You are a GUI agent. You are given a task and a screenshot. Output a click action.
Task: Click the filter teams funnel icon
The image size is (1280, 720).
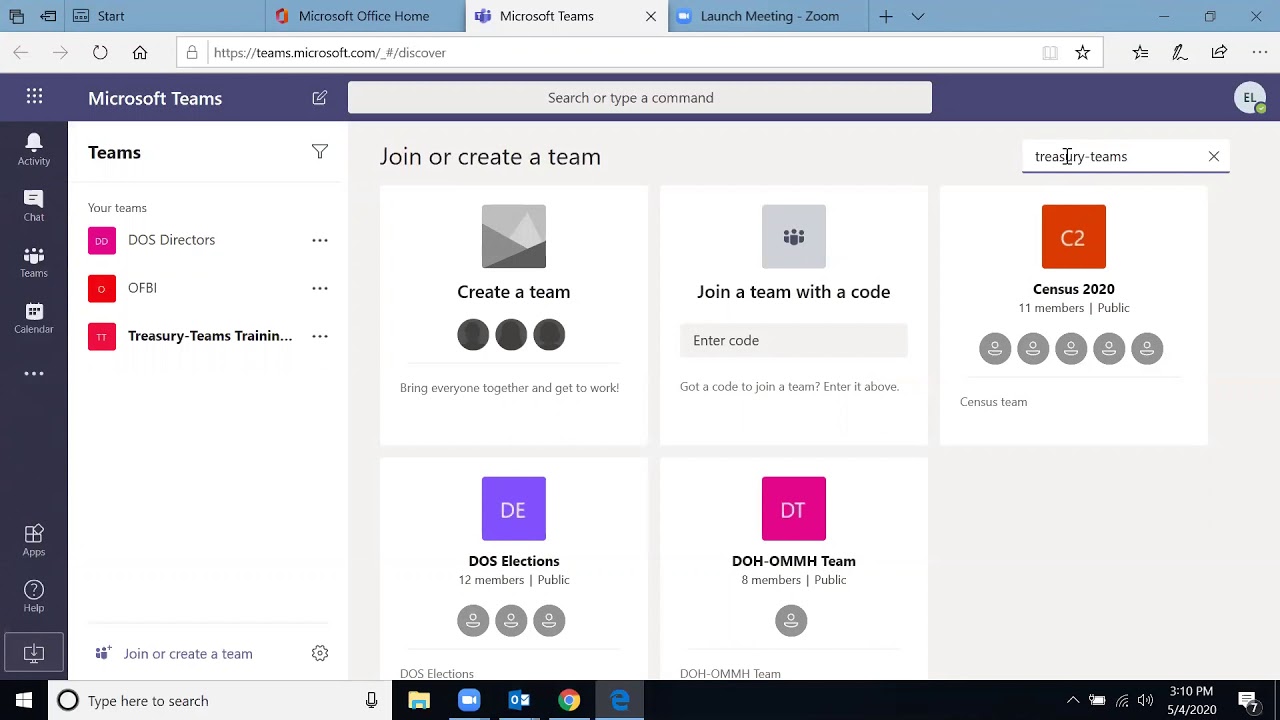coord(320,152)
